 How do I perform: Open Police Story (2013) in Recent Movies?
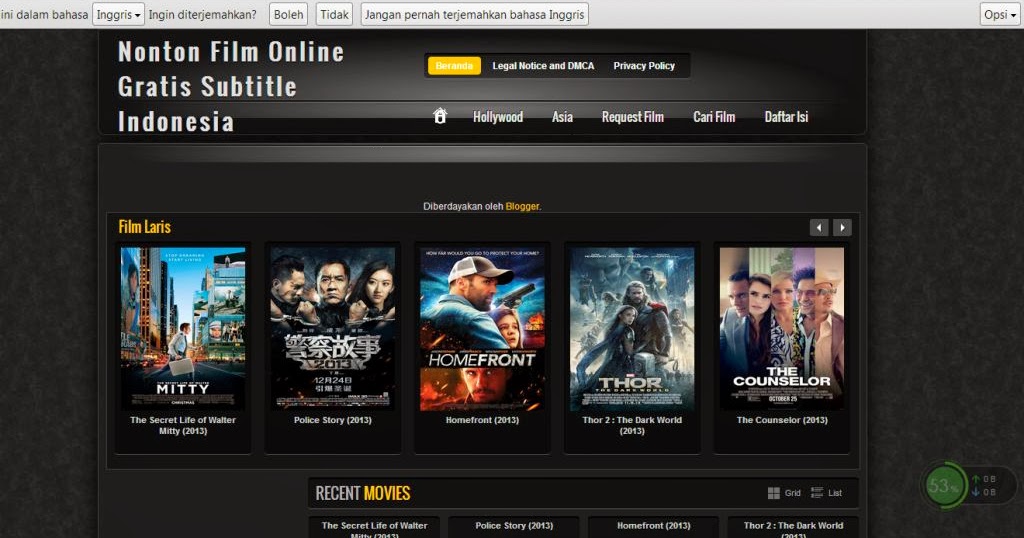514,526
